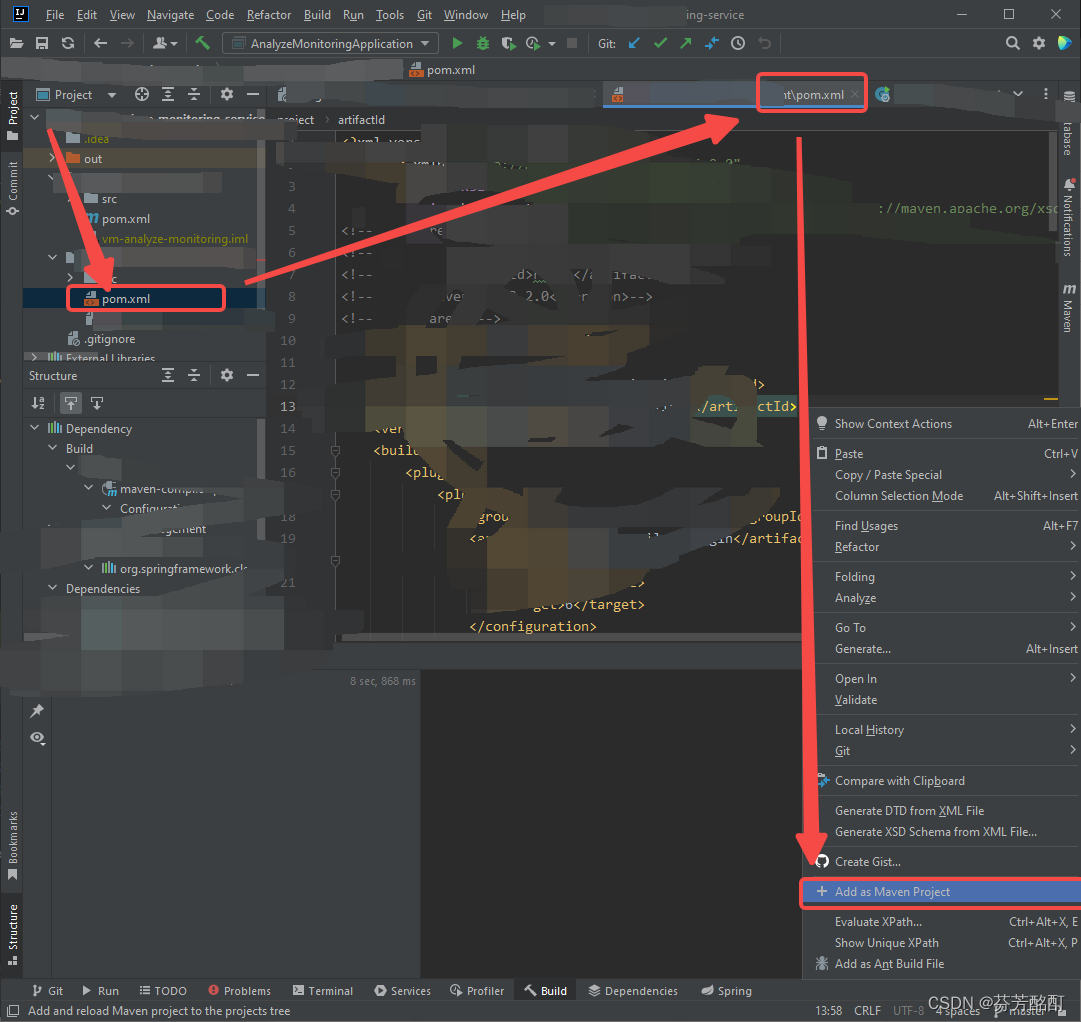Click the Reload from disk icon
The width and height of the screenshot is (1081, 1022).
click(68, 43)
